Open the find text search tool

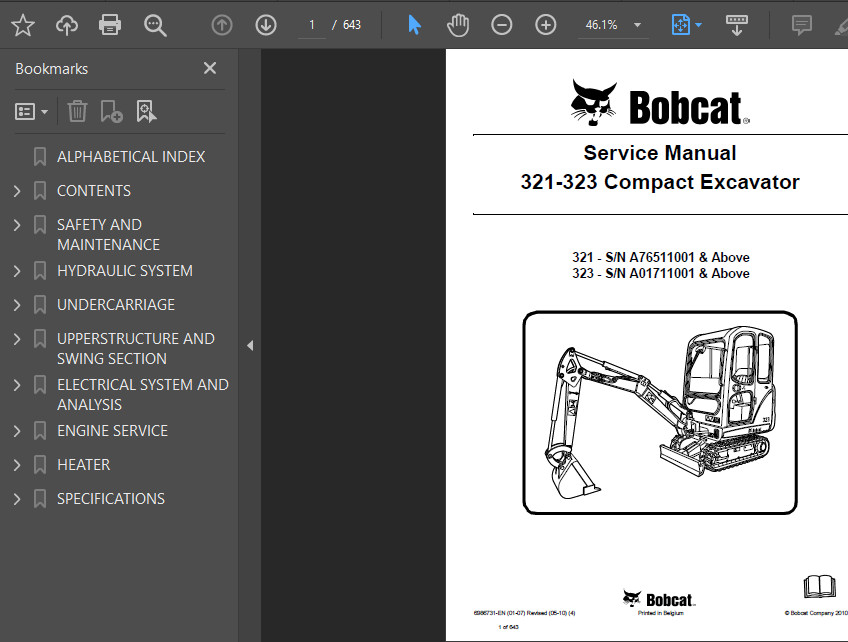155,25
